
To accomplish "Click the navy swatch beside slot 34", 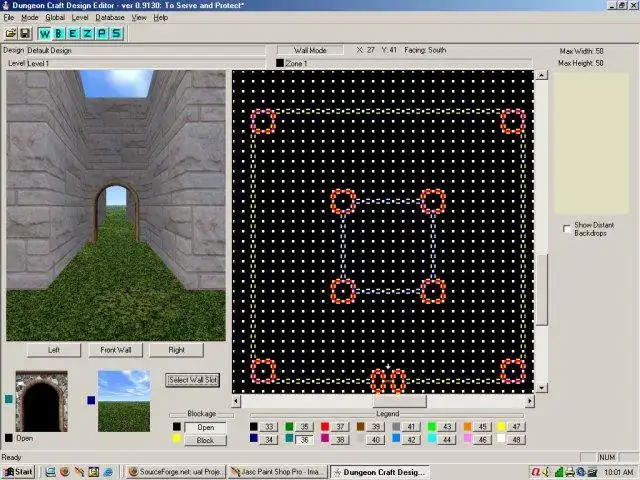I will [253, 438].
